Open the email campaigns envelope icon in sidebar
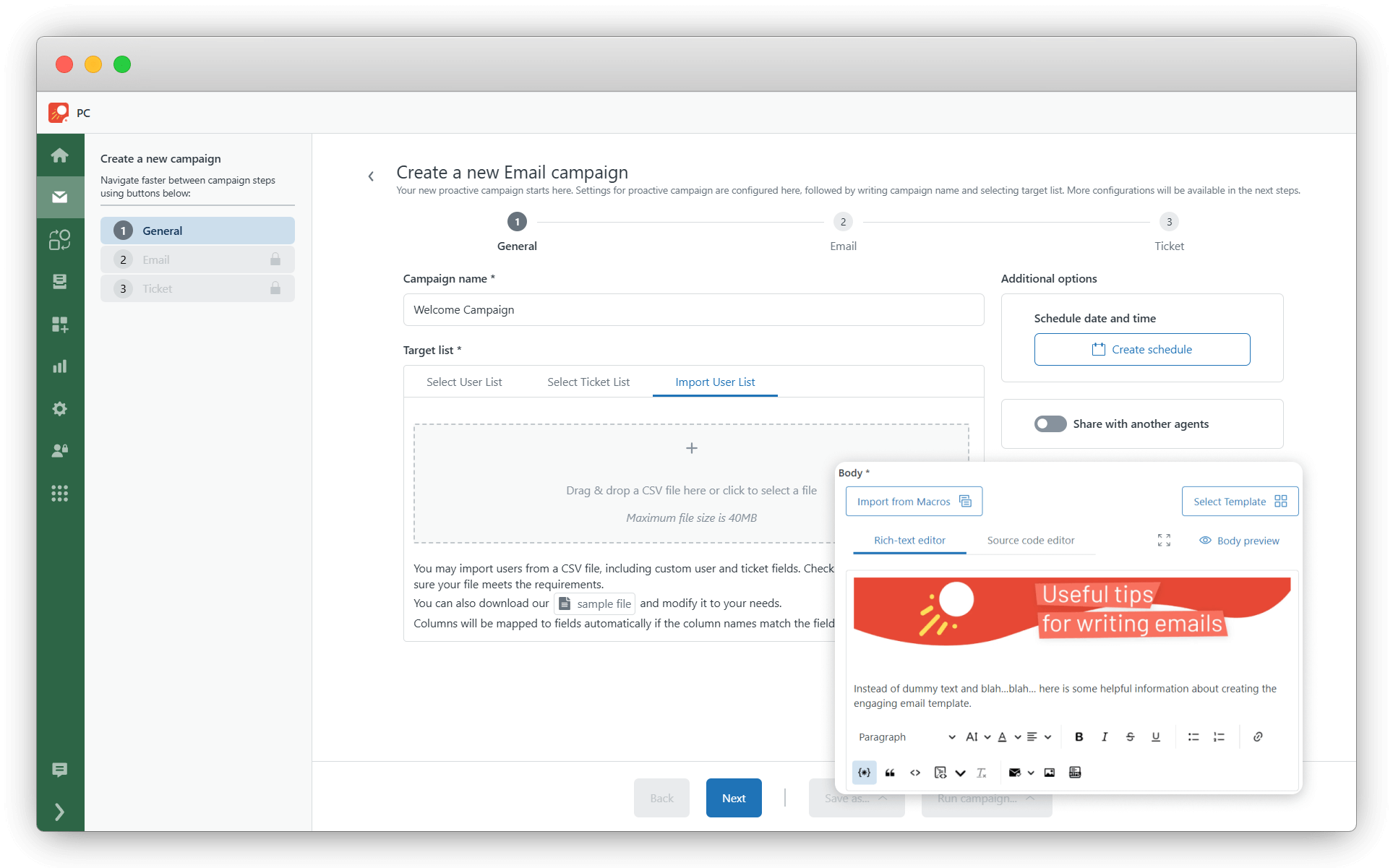 [x=60, y=197]
